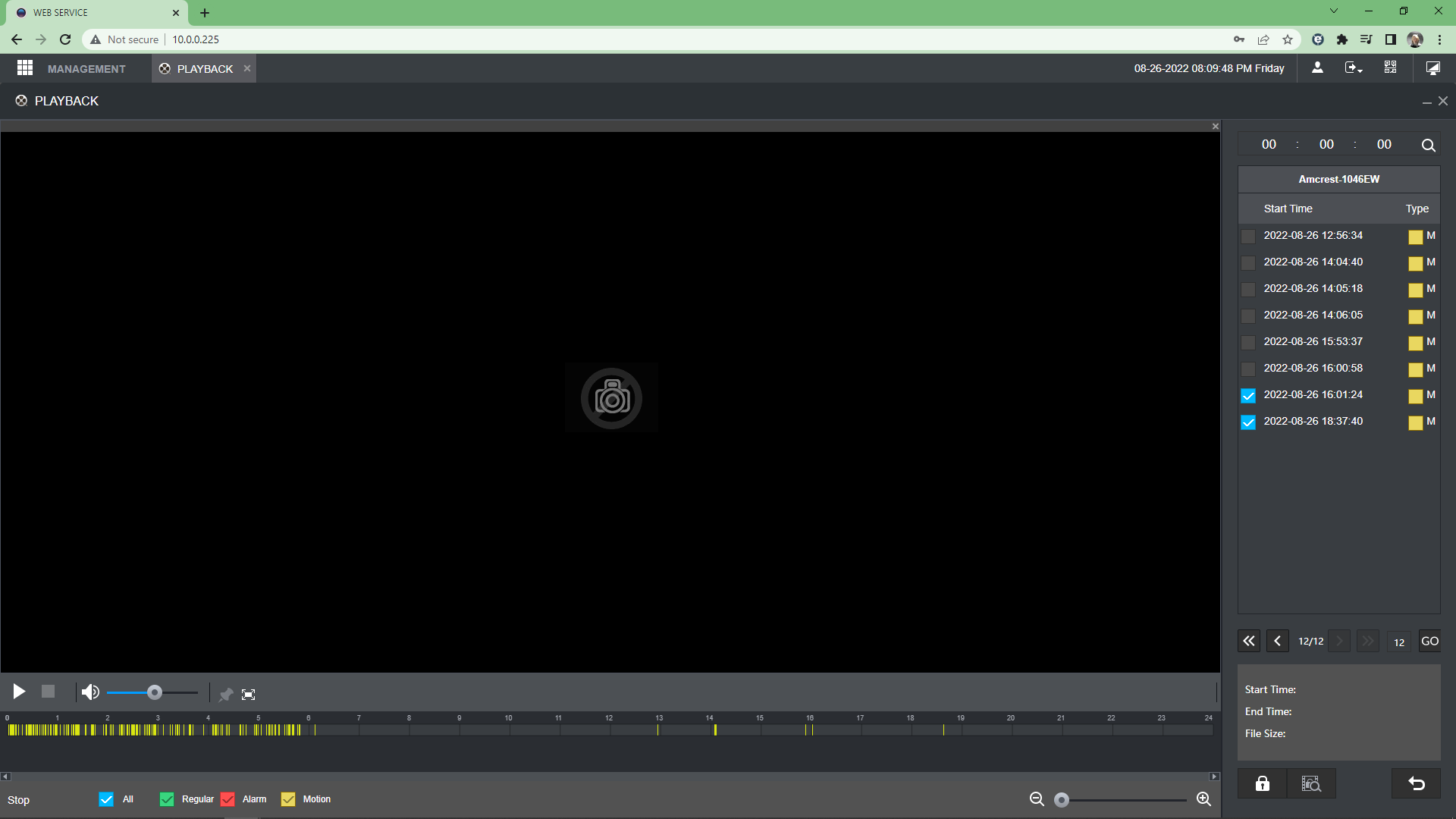Image resolution: width=1456 pixels, height=819 pixels.
Task: Select the 14:06:05 recording entry
Action: point(1338,315)
